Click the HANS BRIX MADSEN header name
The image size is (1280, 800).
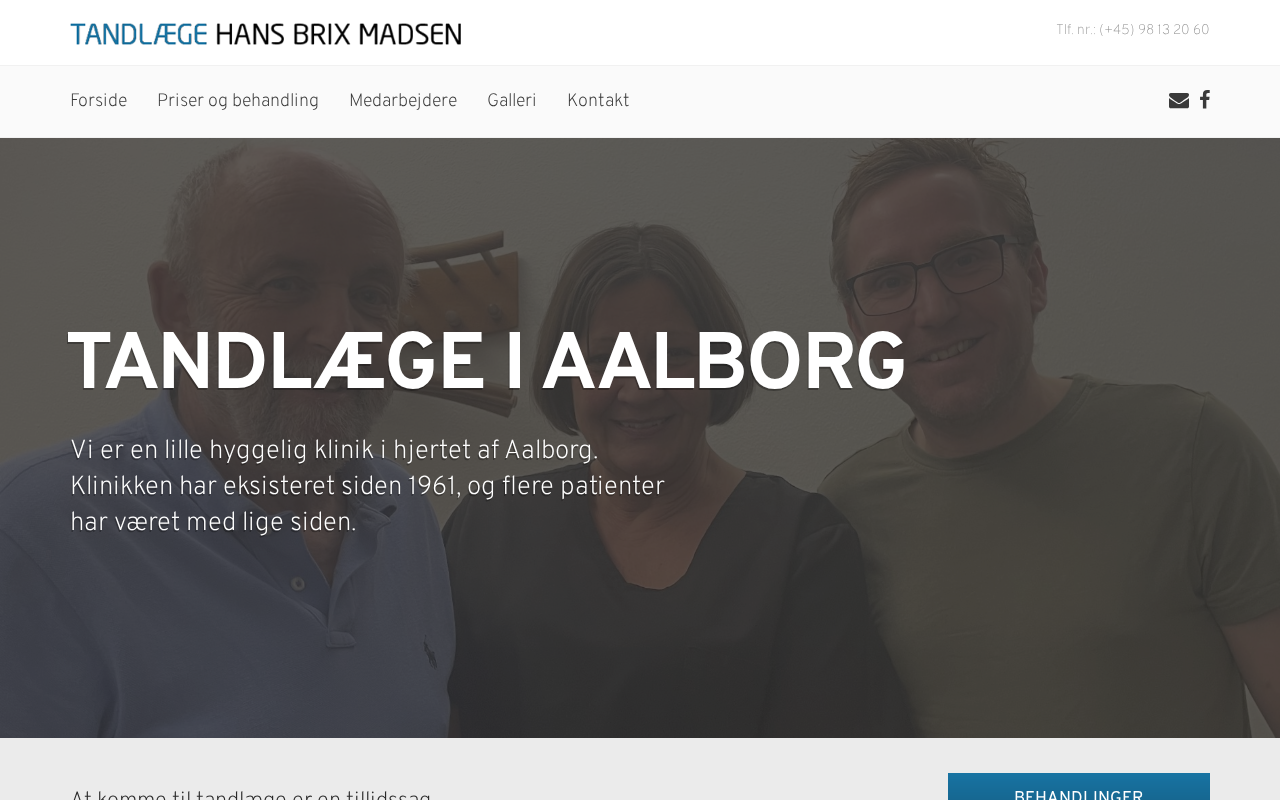(x=338, y=34)
